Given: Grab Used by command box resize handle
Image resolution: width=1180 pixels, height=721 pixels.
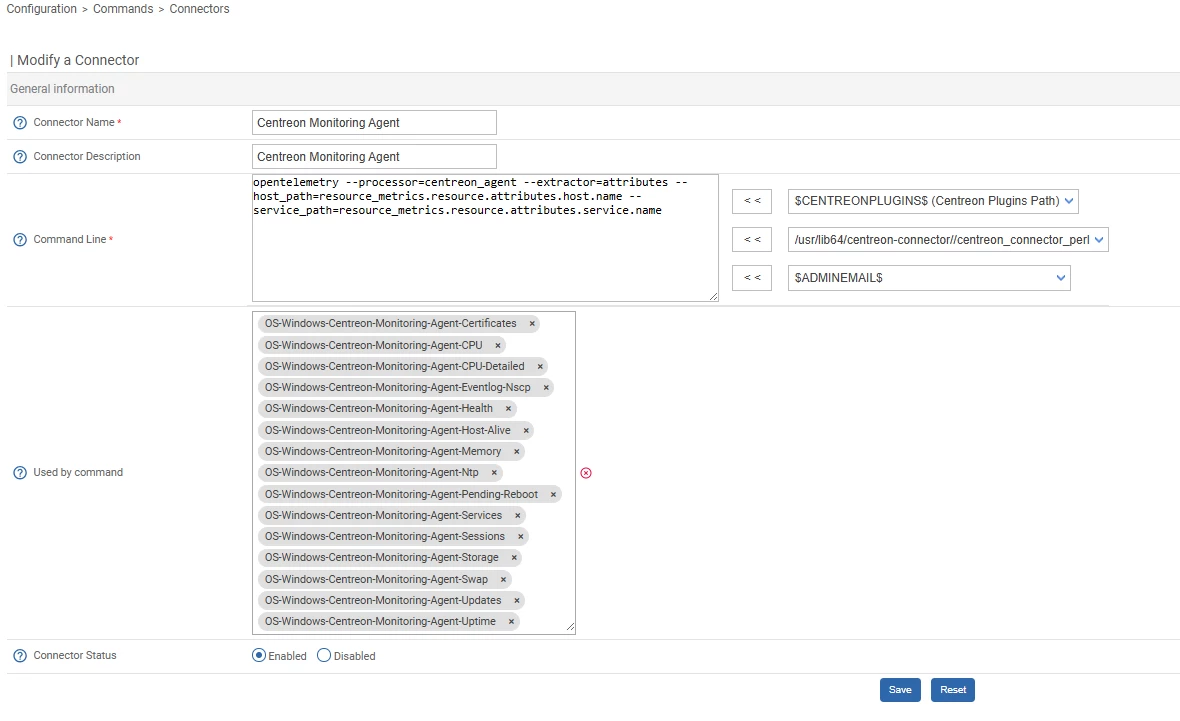Looking at the screenshot, I should [570, 627].
